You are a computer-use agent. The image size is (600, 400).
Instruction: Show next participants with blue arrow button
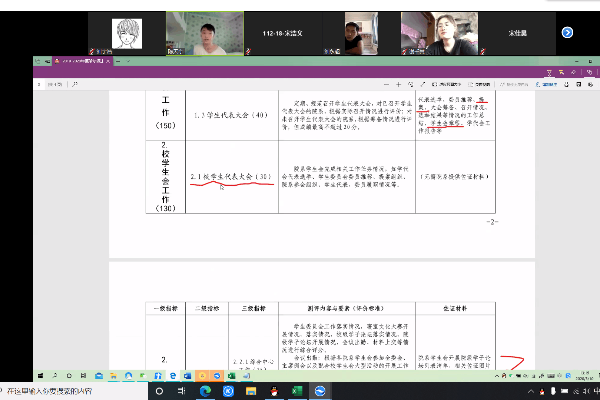pos(567,32)
